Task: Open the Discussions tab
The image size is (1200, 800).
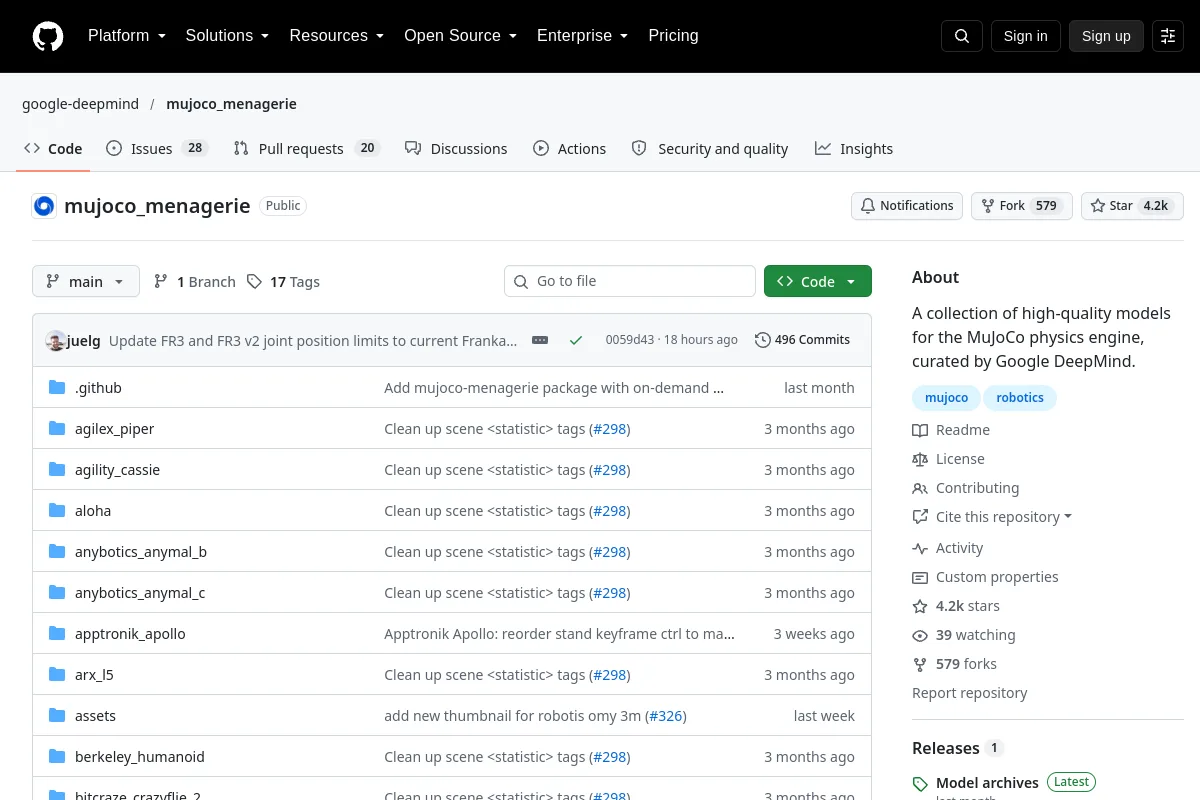Action: coord(456,149)
